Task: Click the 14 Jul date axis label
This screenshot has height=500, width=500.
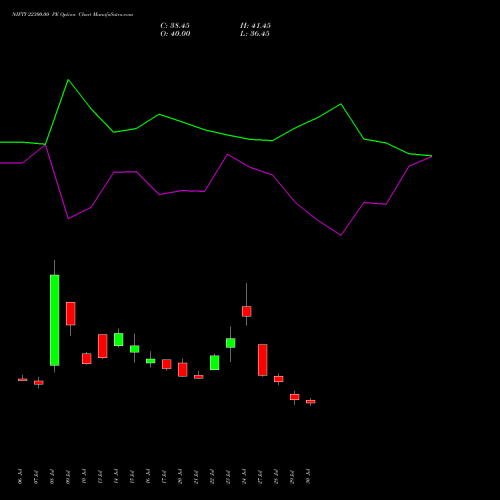Action: tap(116, 477)
